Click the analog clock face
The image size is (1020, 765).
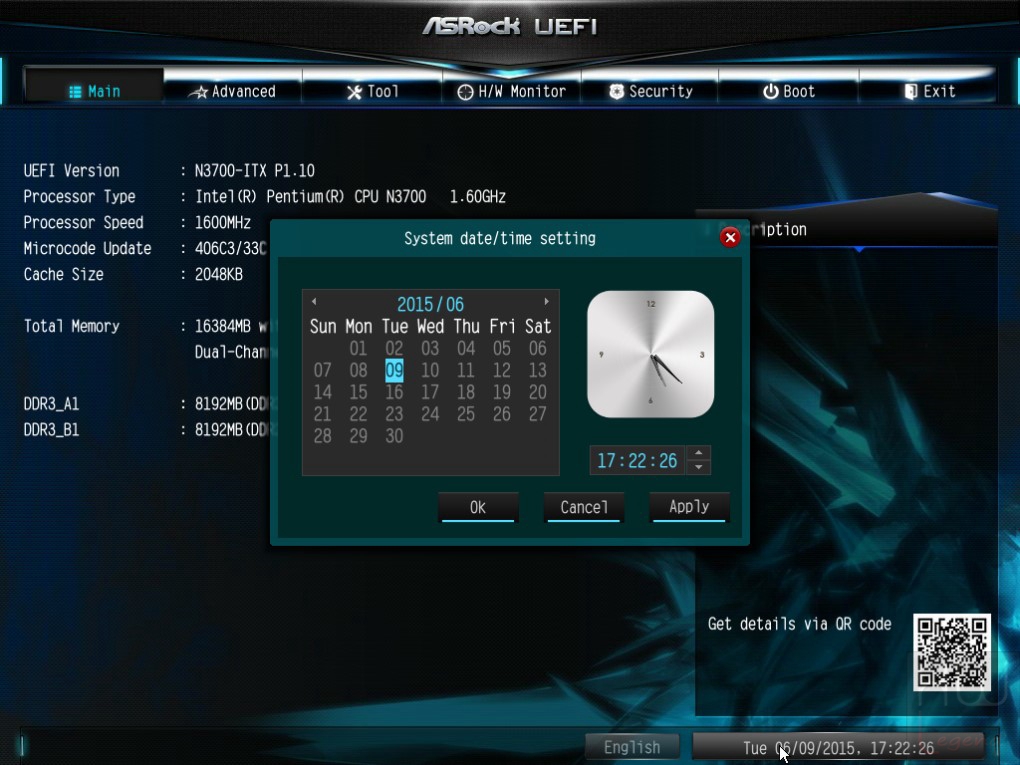point(651,354)
